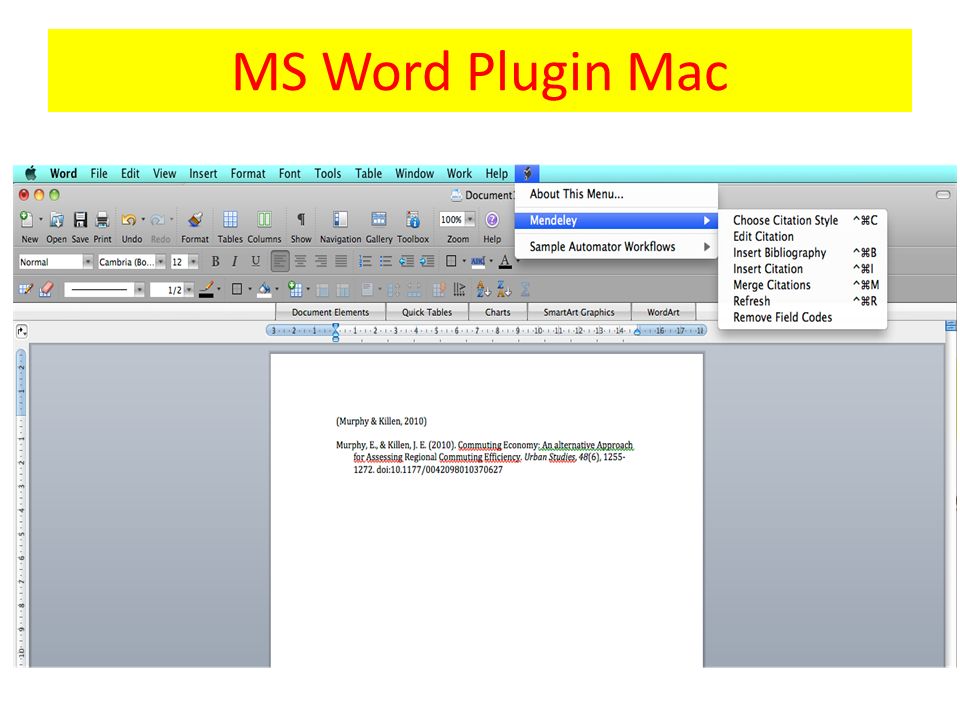Screen dimensions: 960x720
Task: Toggle Underline formatting
Action: pos(255,261)
